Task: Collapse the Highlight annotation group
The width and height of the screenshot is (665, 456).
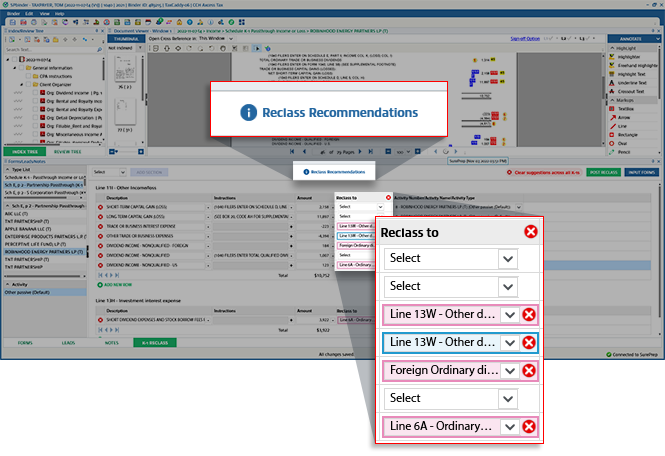Action: [x=612, y=48]
